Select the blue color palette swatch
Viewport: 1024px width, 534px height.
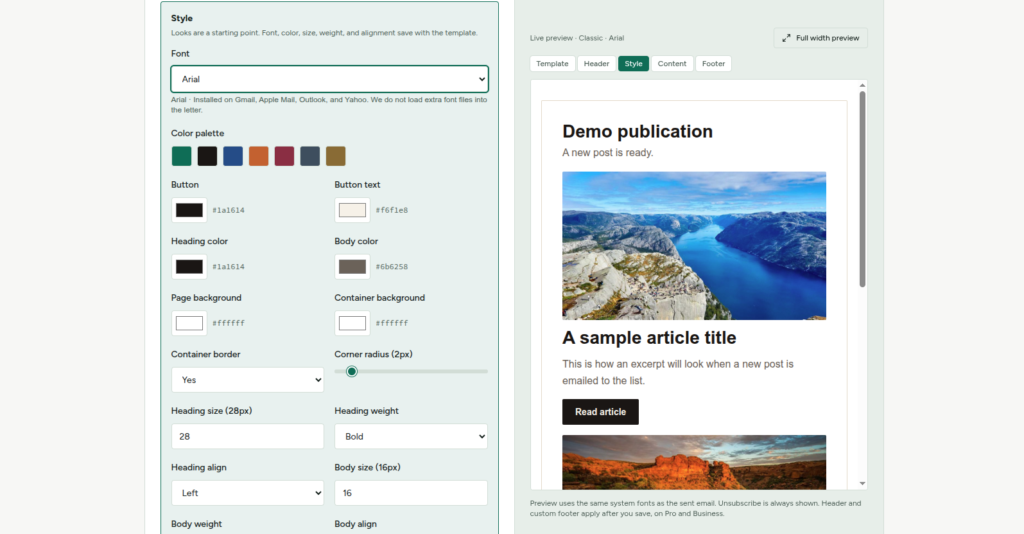tap(232, 156)
